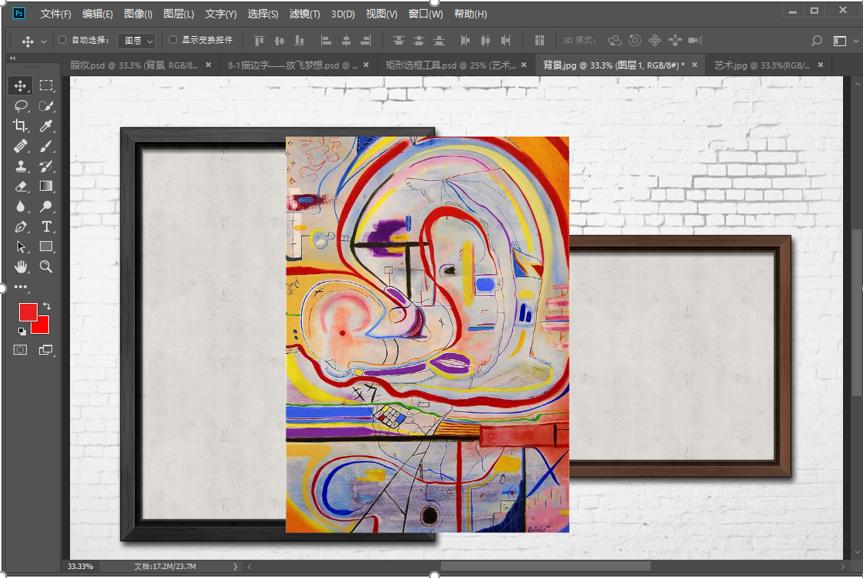Select the Gradient tool
The image size is (863, 578).
pos(46,187)
